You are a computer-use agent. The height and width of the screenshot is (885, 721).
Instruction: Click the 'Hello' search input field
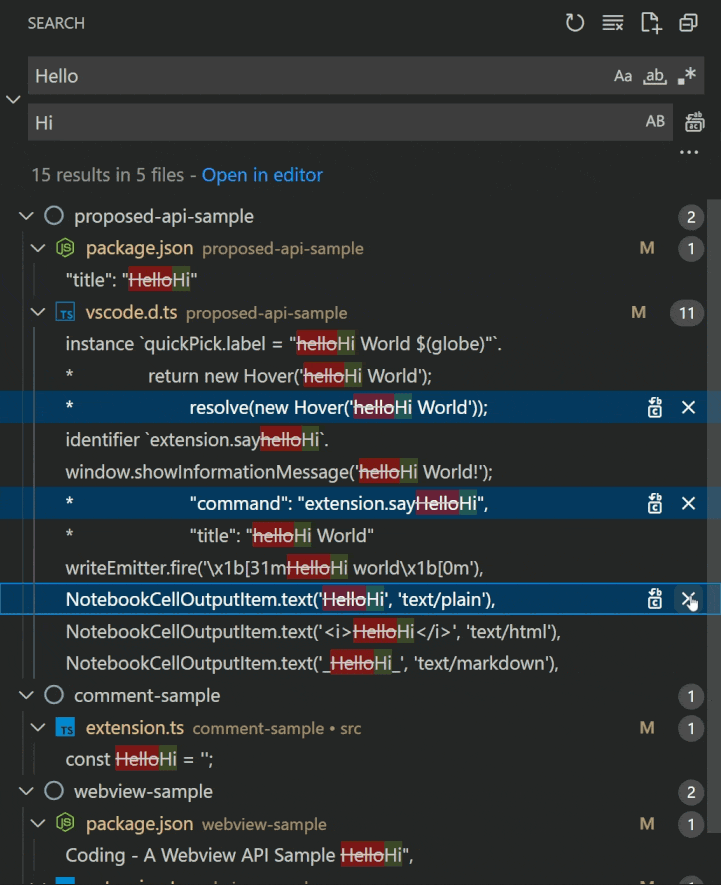pos(320,76)
